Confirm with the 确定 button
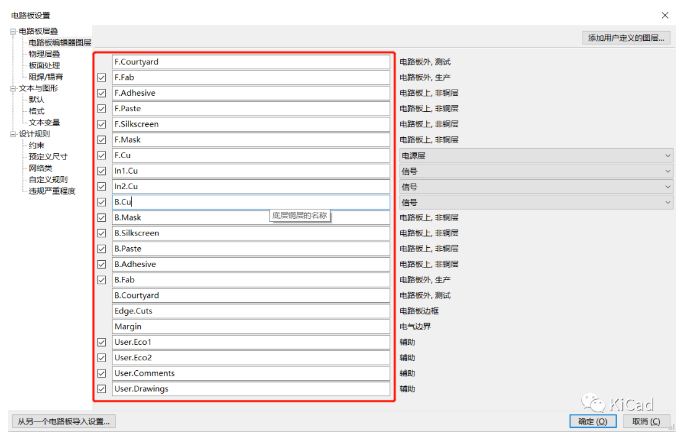Viewport: 687px width, 447px height. [590, 422]
